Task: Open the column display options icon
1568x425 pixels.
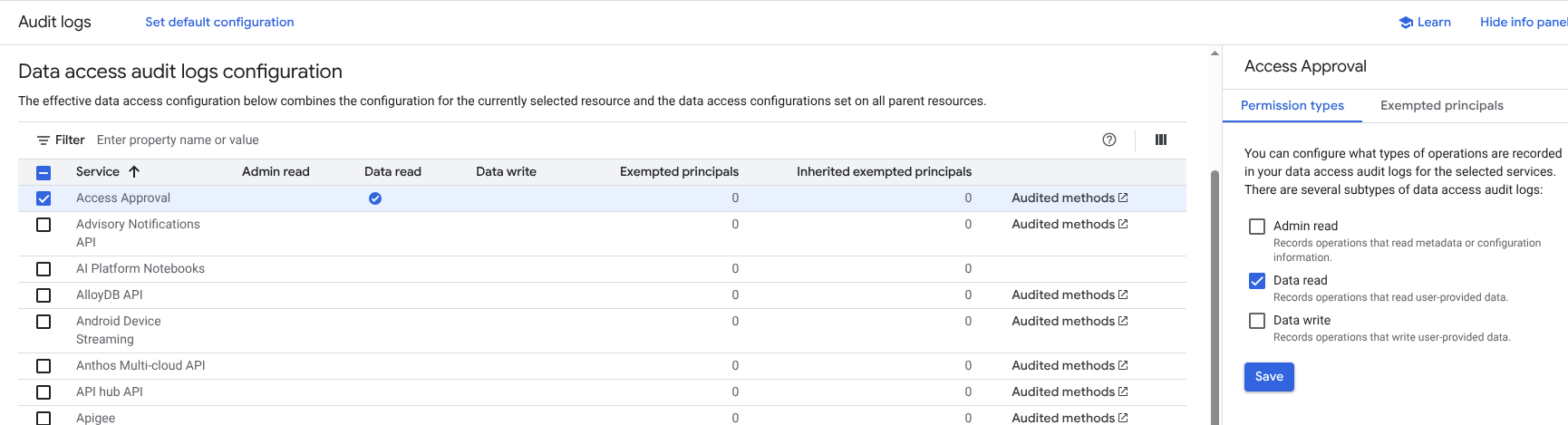Action: coord(1160,140)
